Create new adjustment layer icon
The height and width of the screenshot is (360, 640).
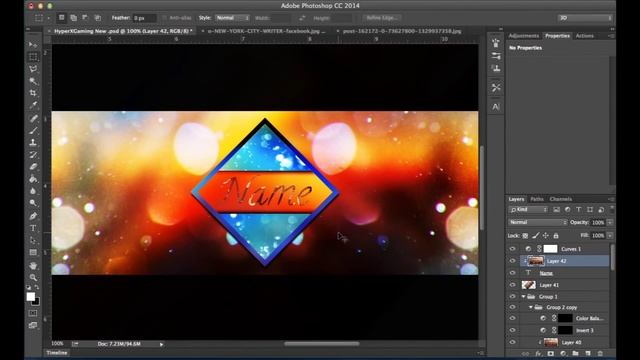(x=563, y=353)
